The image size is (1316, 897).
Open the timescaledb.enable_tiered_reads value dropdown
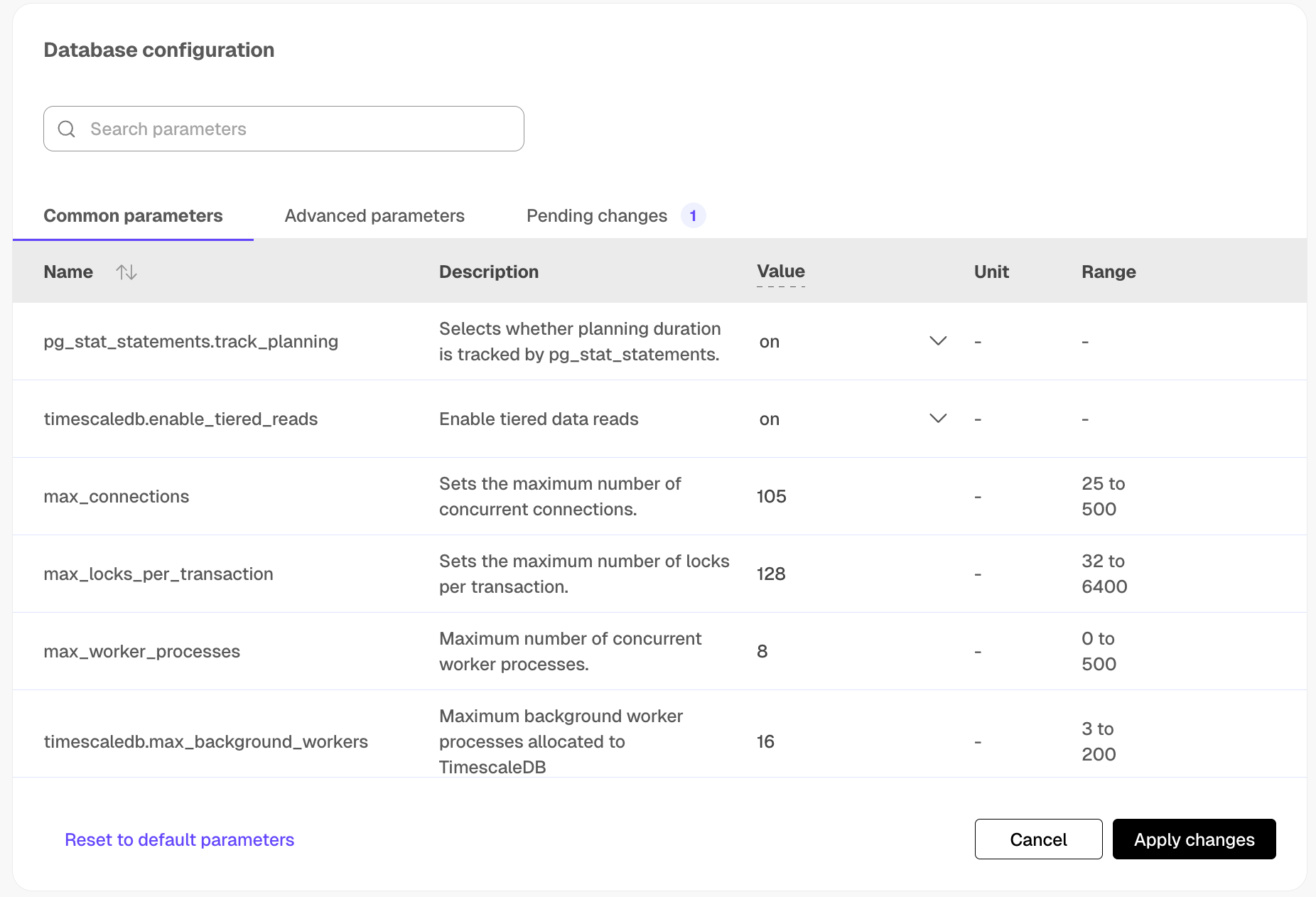pyautogui.click(x=938, y=419)
